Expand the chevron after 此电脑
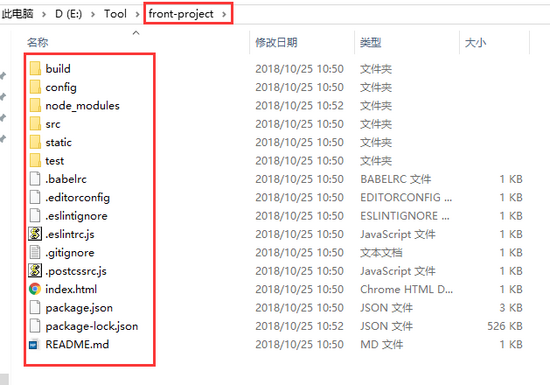Viewport: 550px width, 385px height. (44, 14)
